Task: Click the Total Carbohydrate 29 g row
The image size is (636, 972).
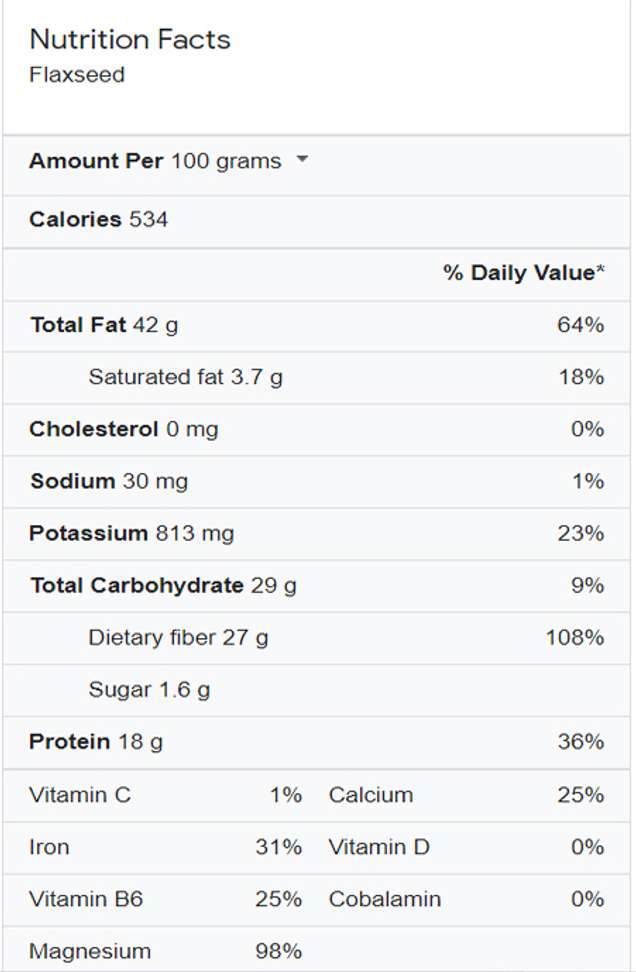Action: (x=163, y=585)
